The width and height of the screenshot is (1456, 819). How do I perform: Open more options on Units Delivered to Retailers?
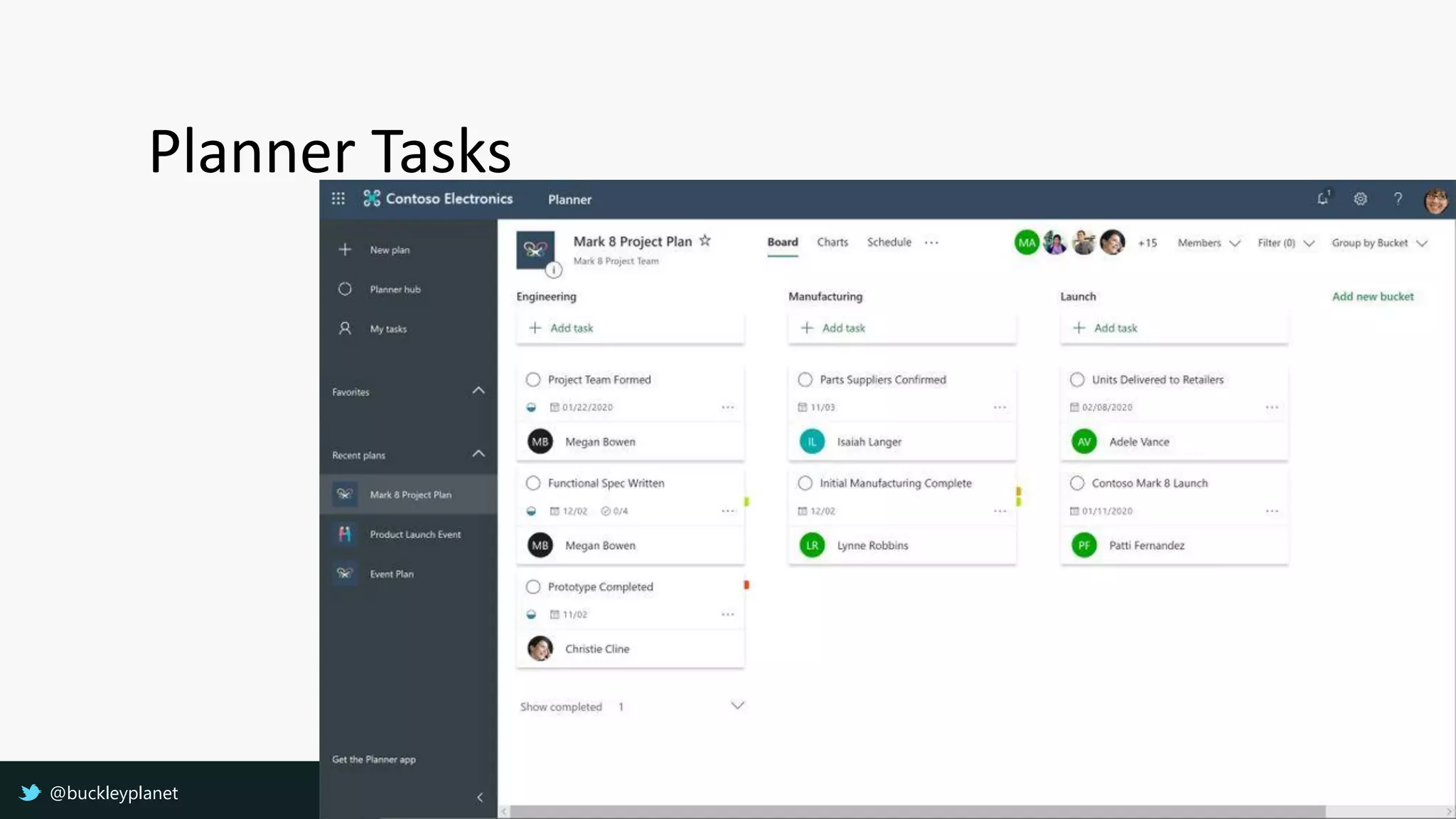1272,407
